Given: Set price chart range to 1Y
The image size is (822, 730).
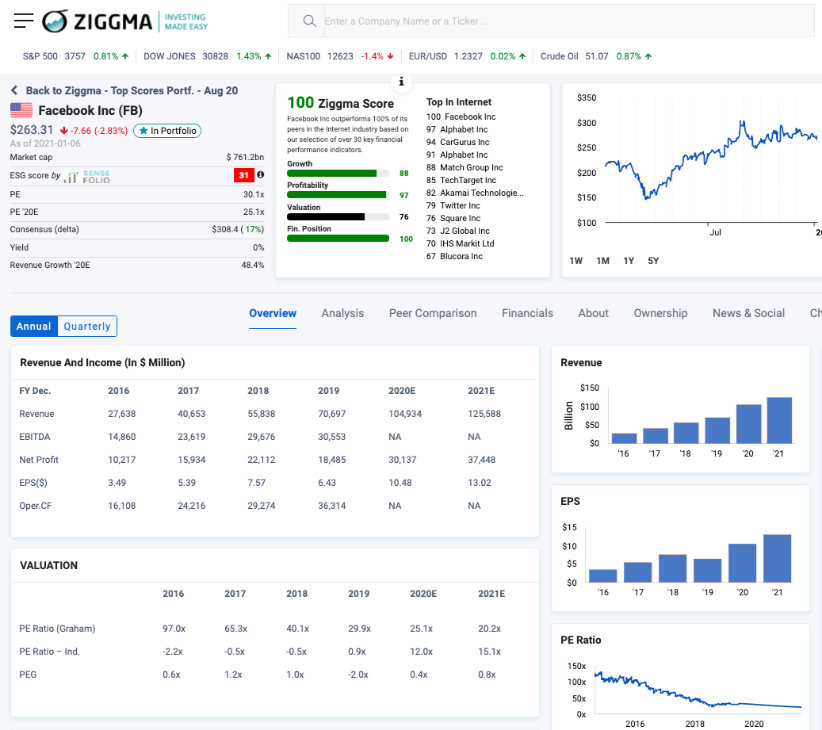Looking at the screenshot, I should click(x=629, y=260).
